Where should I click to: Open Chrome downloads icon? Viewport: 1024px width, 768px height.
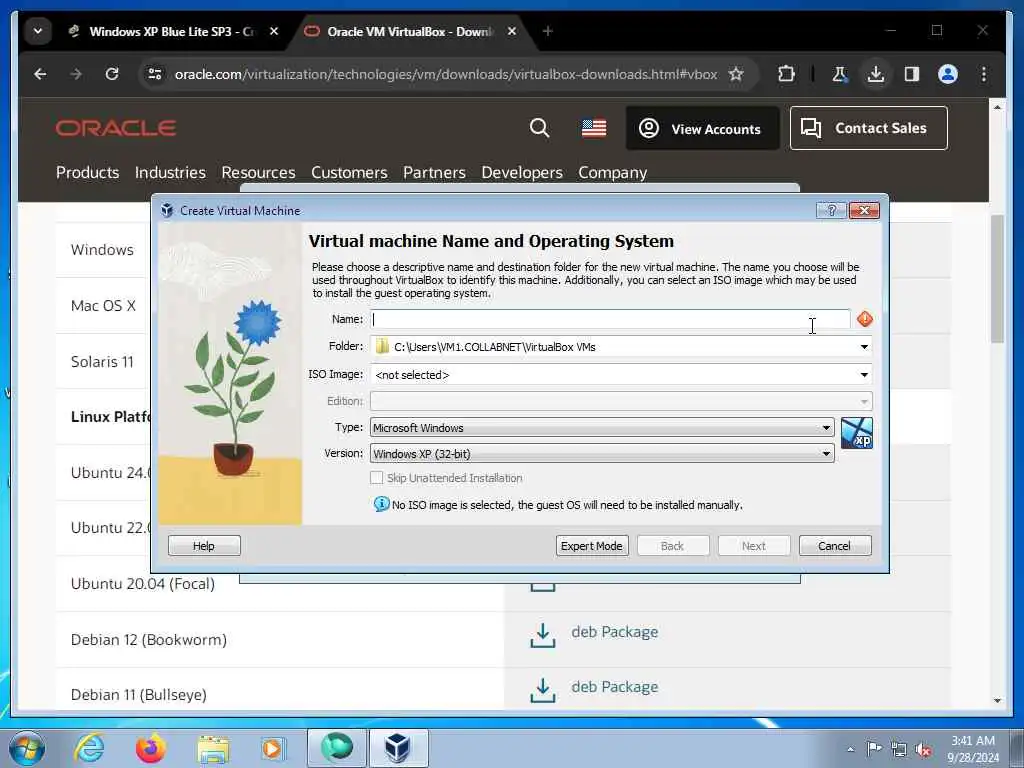click(x=876, y=74)
